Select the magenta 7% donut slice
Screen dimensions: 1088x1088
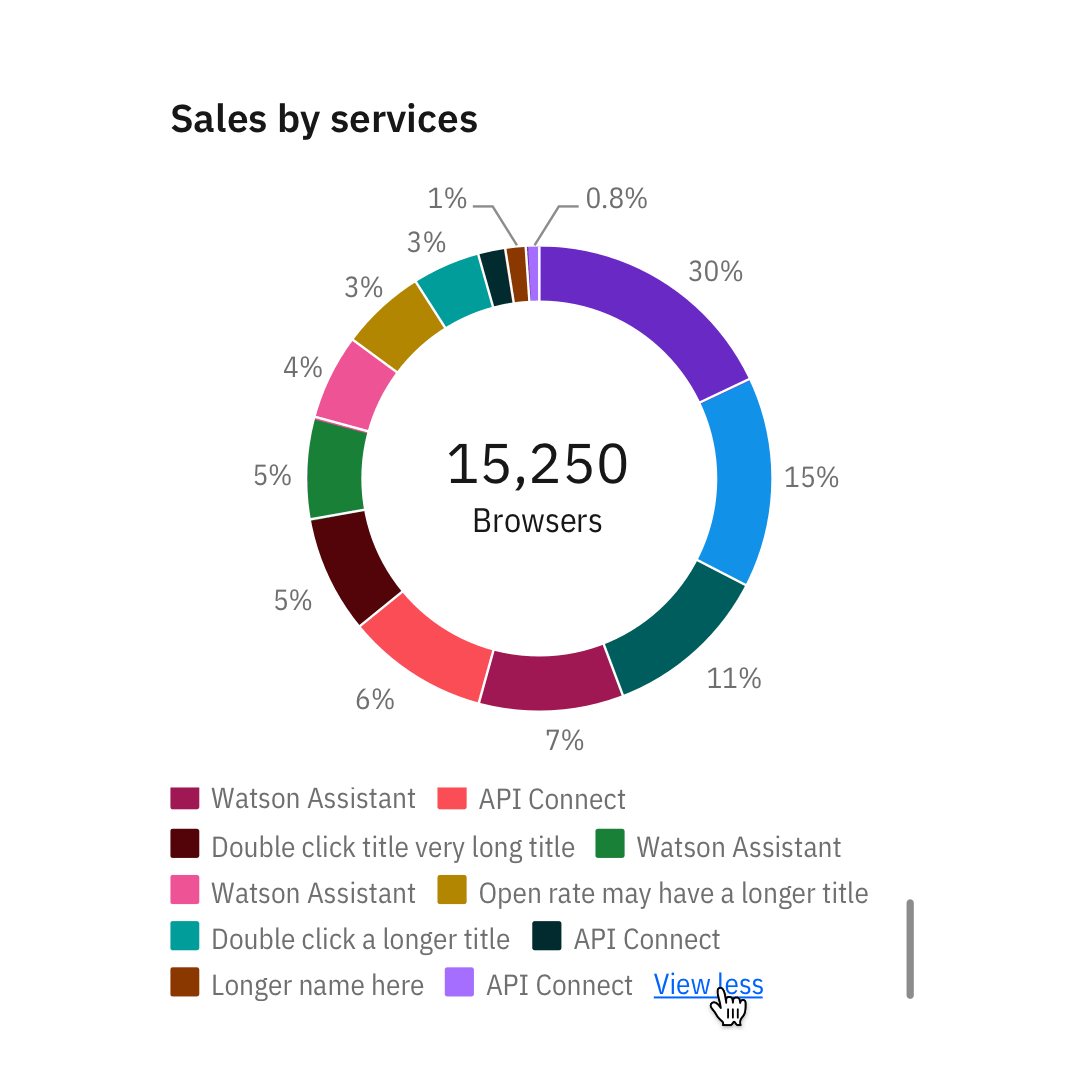[x=549, y=681]
